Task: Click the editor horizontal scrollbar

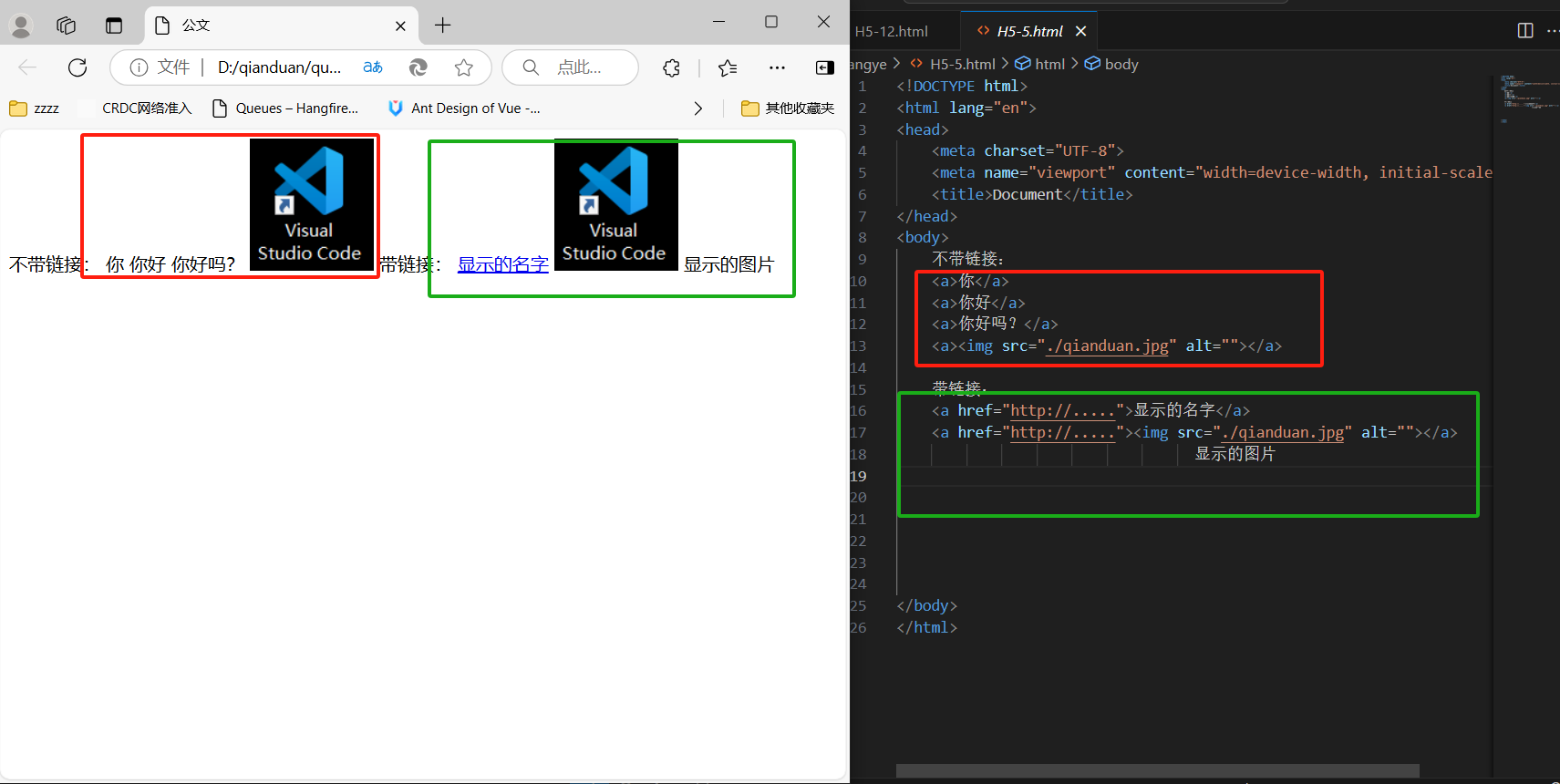Action: pos(1158,771)
